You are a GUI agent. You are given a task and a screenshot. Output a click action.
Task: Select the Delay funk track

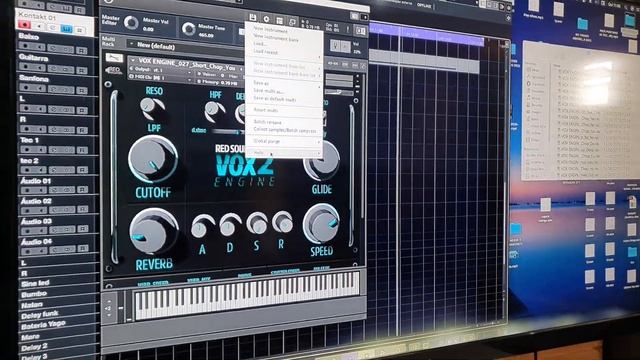(57, 314)
